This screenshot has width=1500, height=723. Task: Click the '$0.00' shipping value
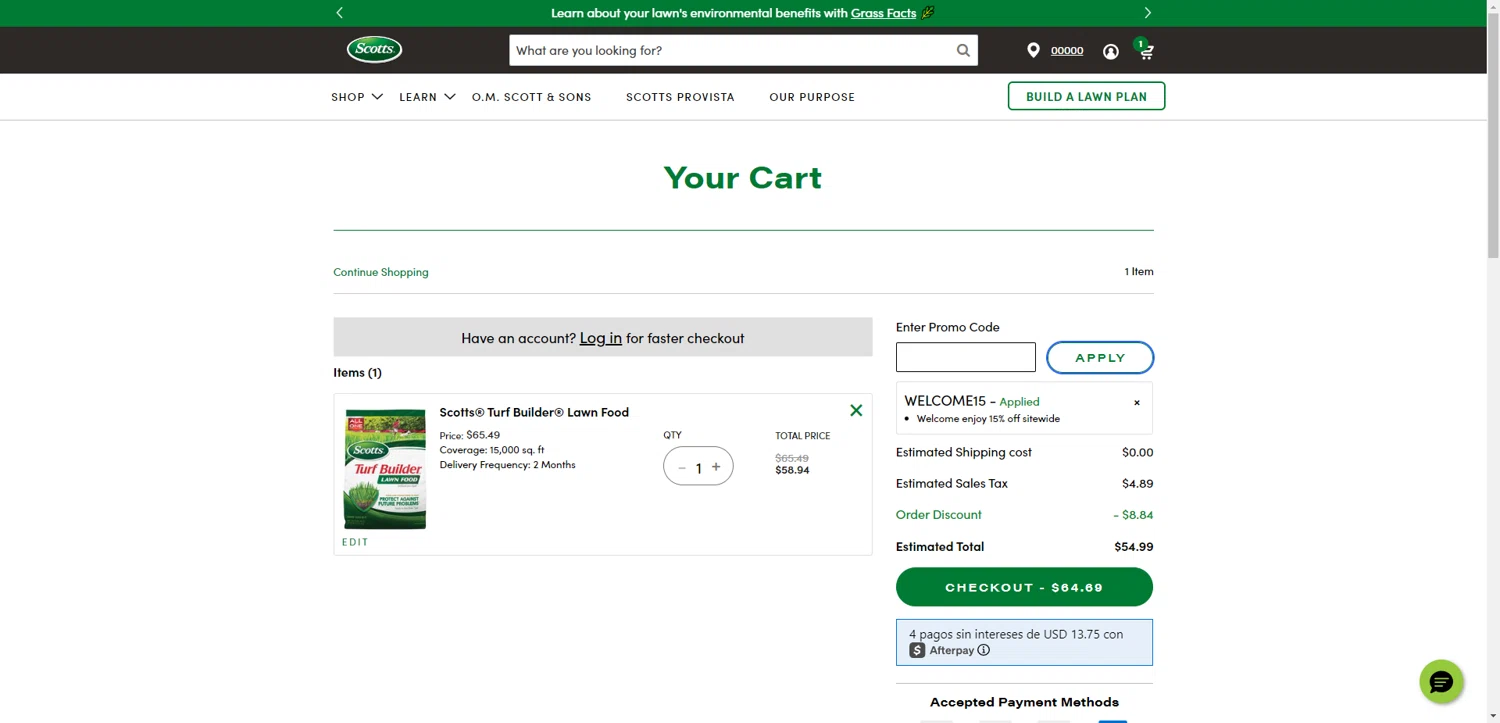[1138, 452]
